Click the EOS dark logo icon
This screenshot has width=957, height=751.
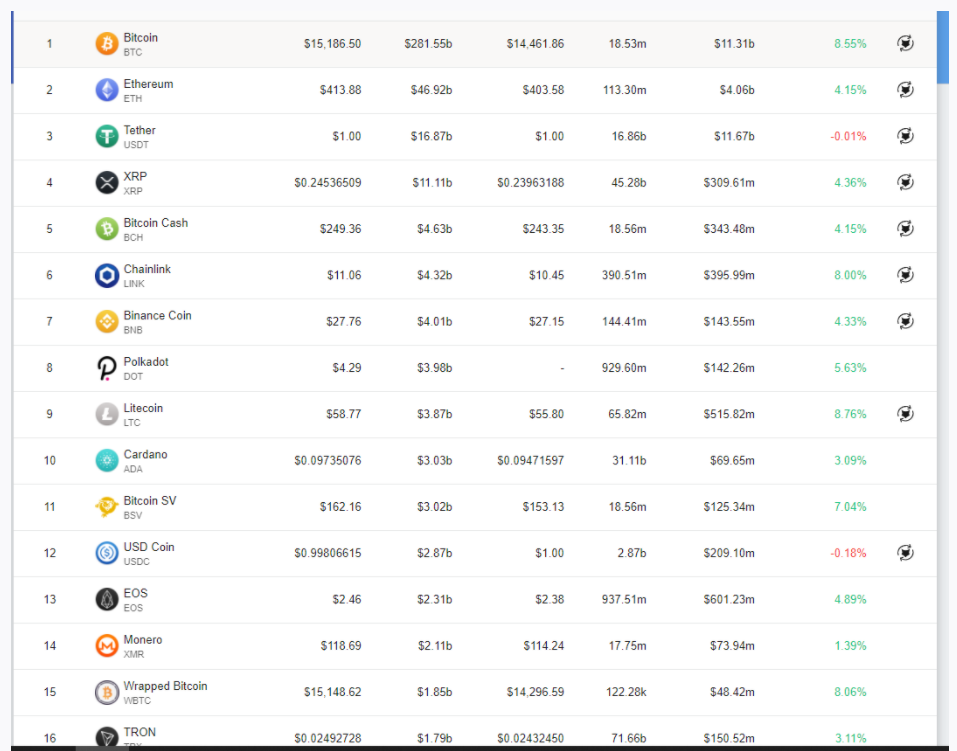[x=107, y=600]
